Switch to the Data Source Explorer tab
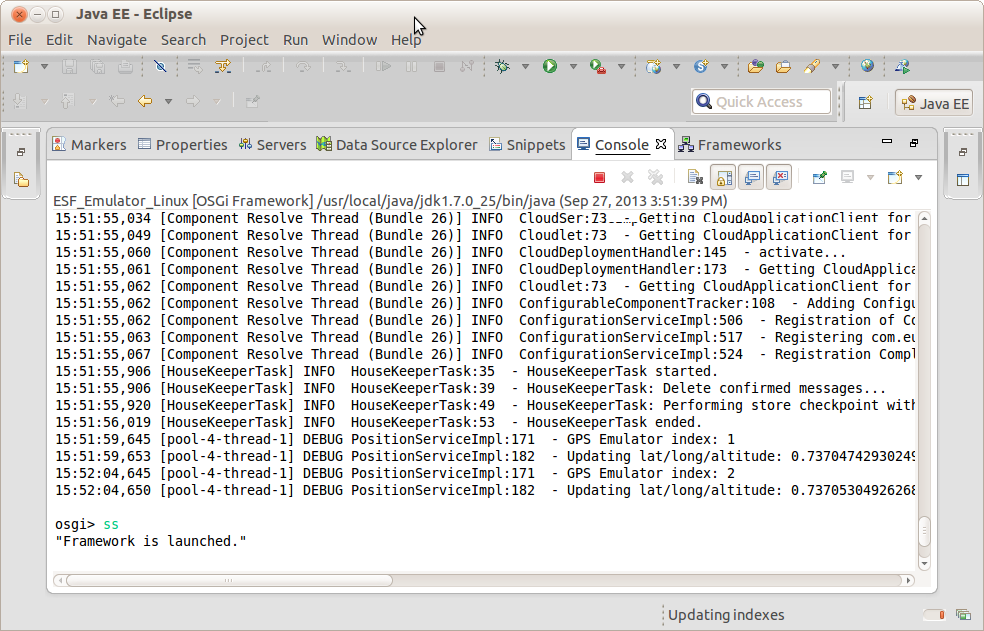Viewport: 984px width, 631px height. click(x=397, y=144)
